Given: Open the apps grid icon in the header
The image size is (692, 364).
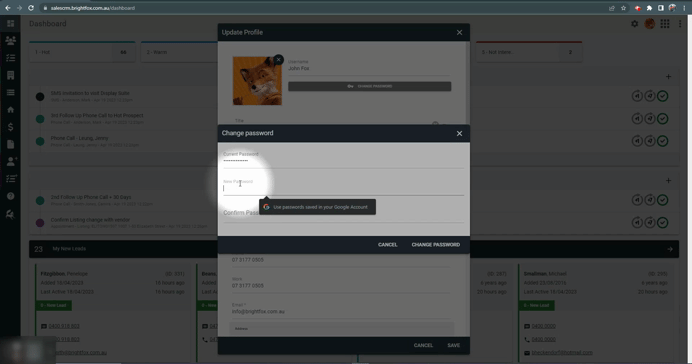Looking at the screenshot, I should click(665, 24).
